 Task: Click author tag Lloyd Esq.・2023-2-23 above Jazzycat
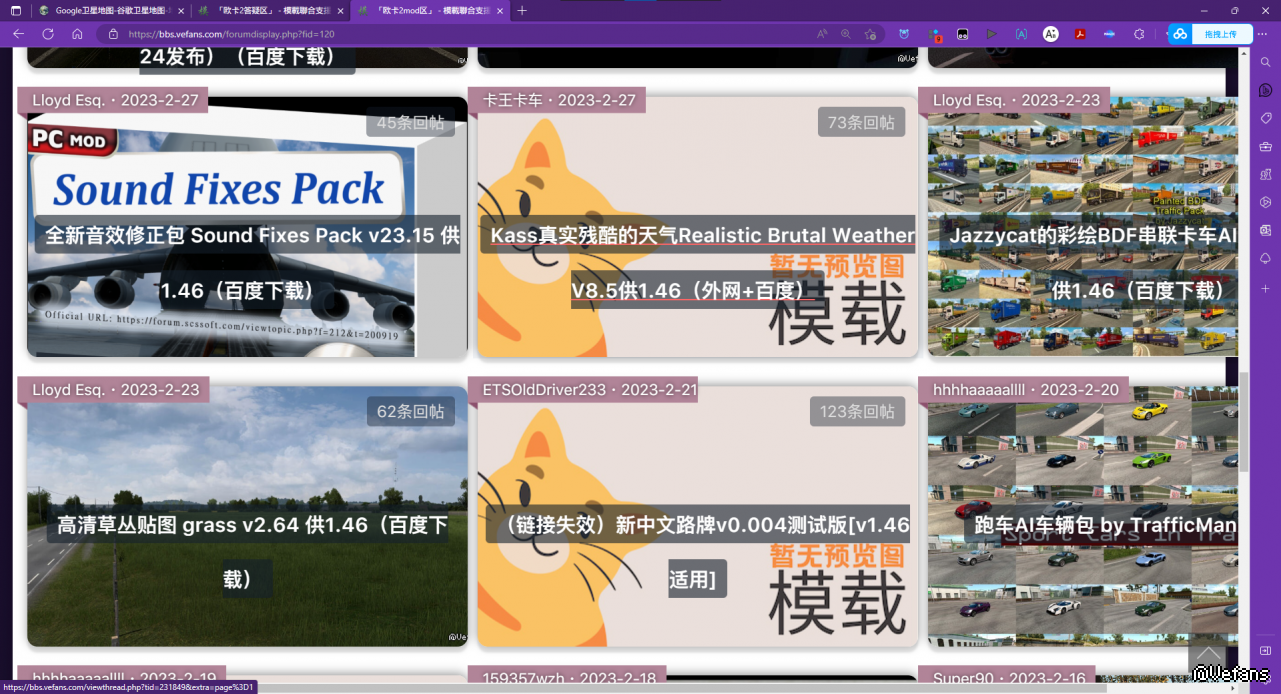coord(1016,100)
